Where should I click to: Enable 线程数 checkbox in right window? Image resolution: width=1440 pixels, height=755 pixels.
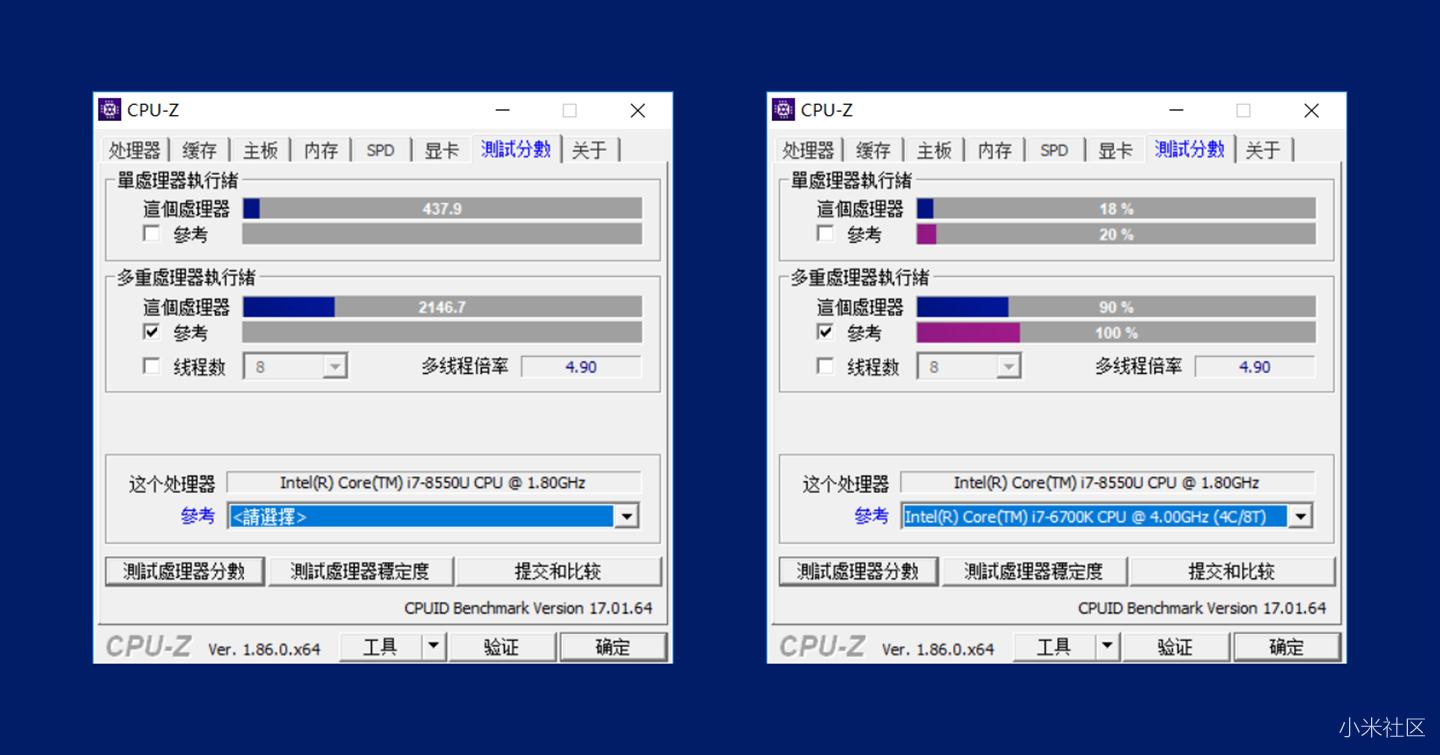click(825, 367)
